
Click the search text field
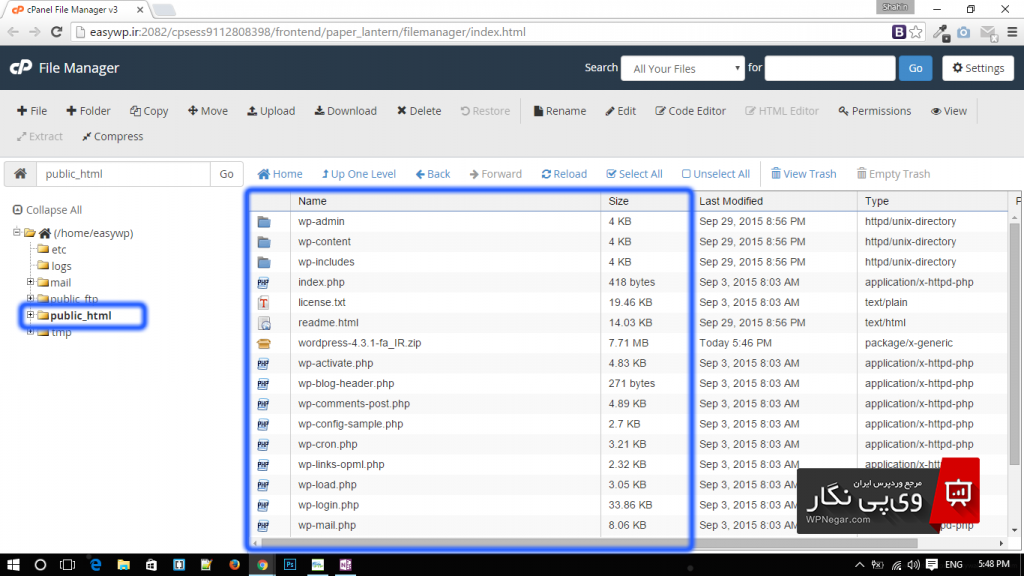[830, 68]
